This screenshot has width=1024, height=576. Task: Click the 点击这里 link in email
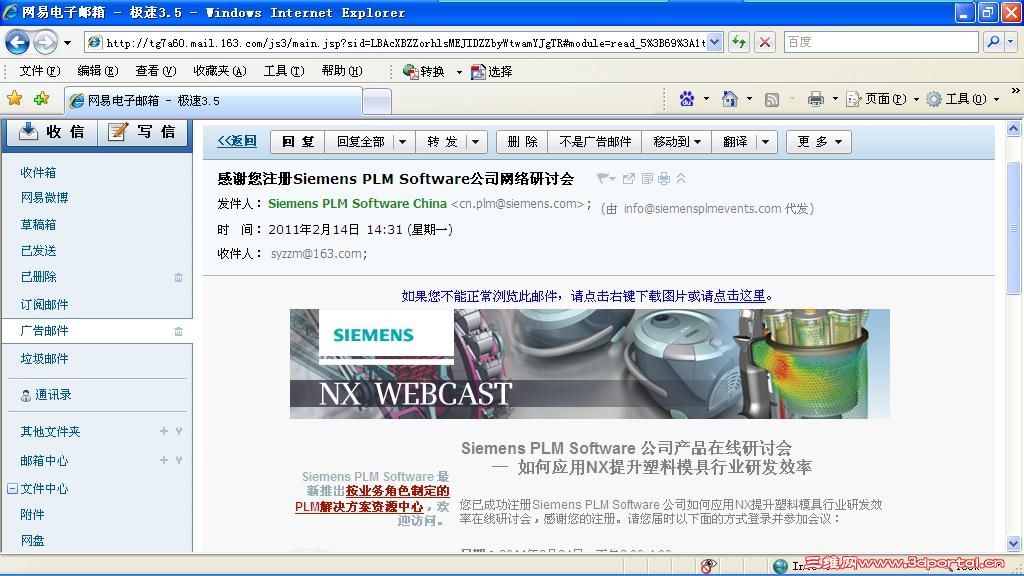(739, 296)
